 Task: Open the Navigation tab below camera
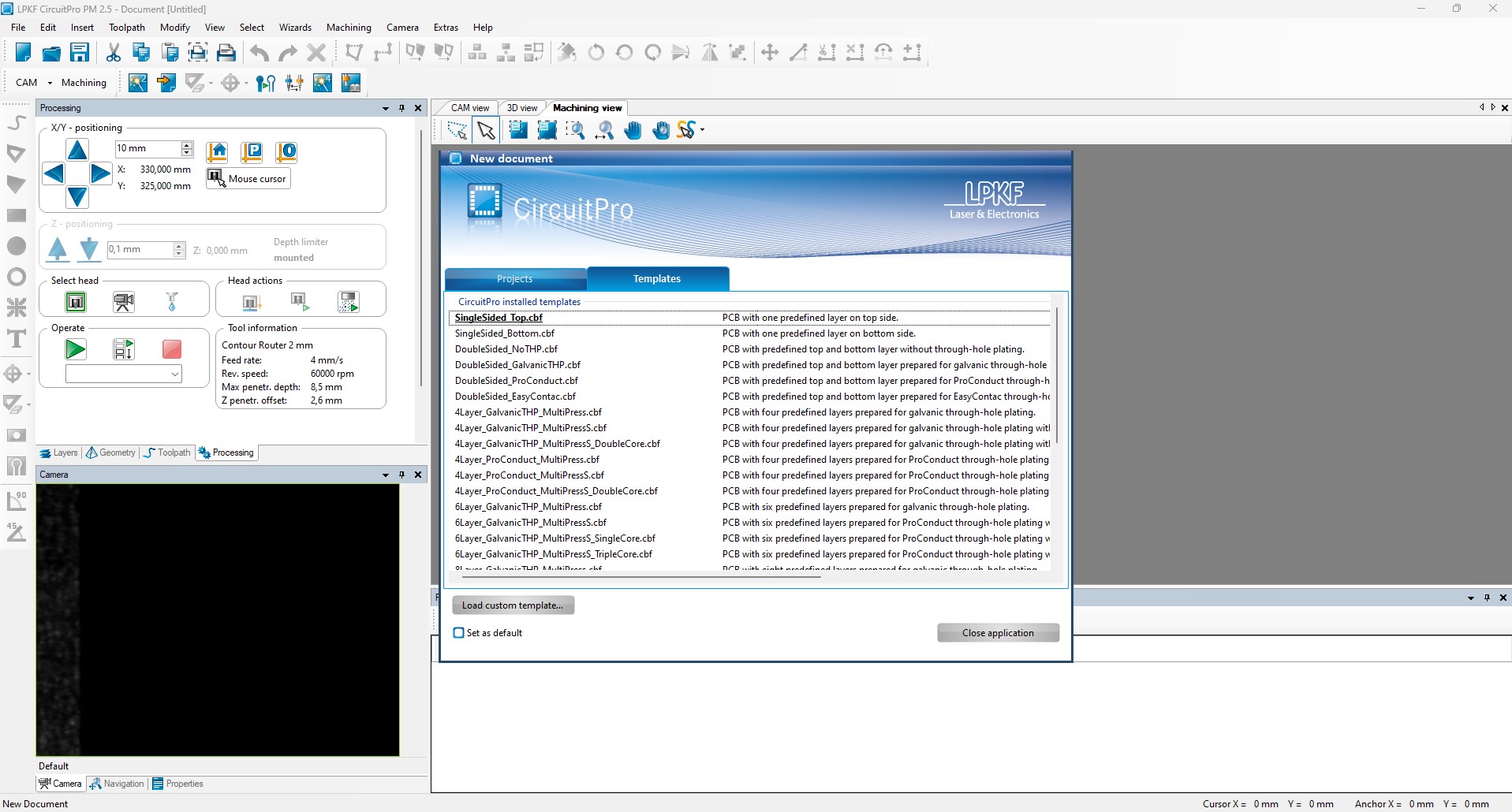click(117, 784)
